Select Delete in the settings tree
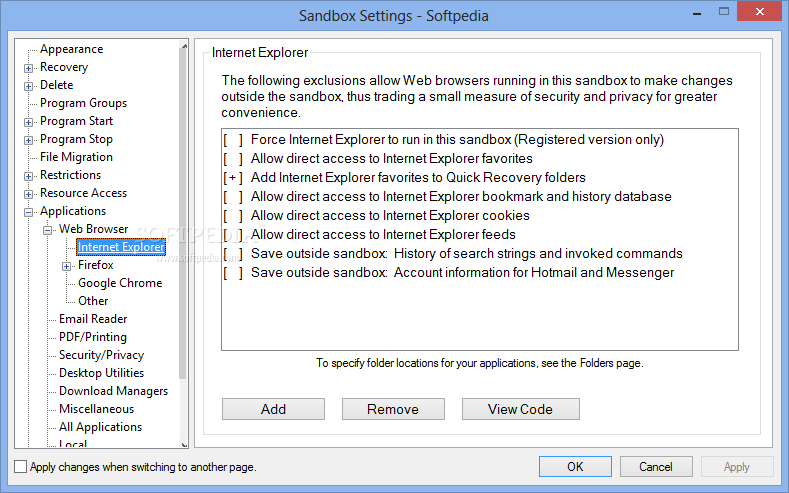 click(x=56, y=85)
